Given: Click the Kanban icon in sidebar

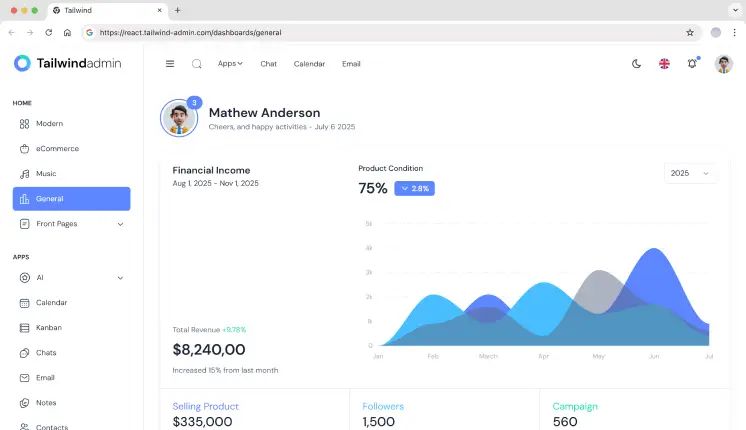Looking at the screenshot, I should [x=24, y=328].
